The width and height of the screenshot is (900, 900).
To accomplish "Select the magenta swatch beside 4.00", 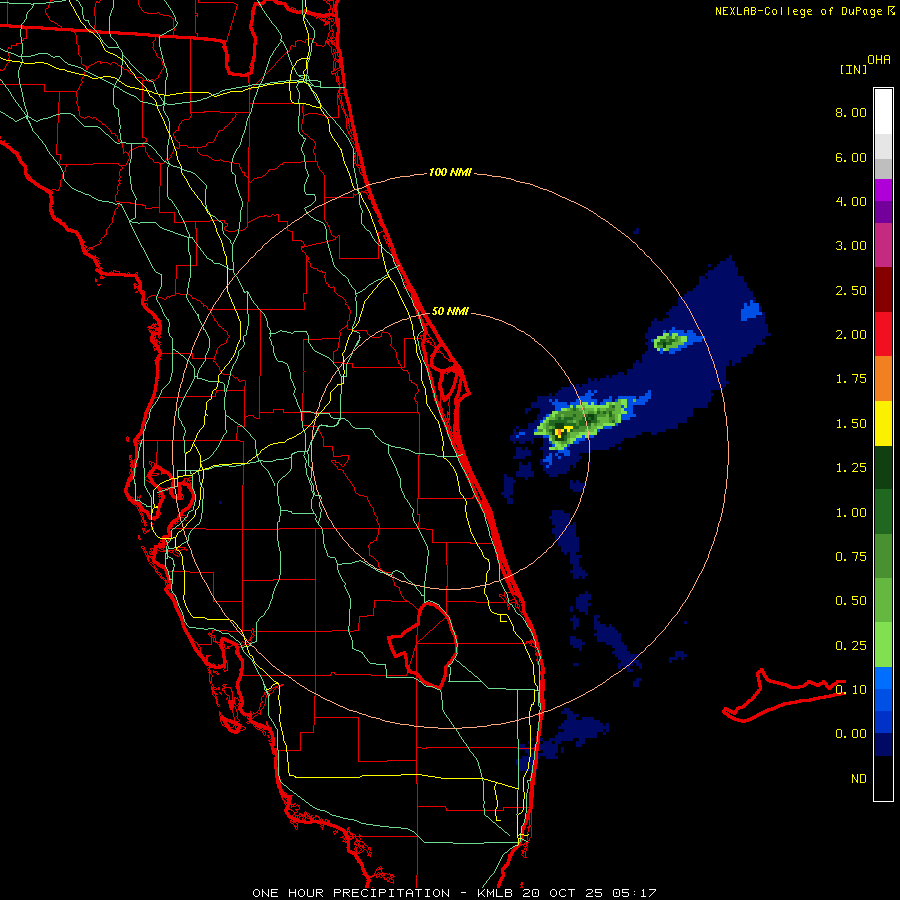I will [x=883, y=190].
